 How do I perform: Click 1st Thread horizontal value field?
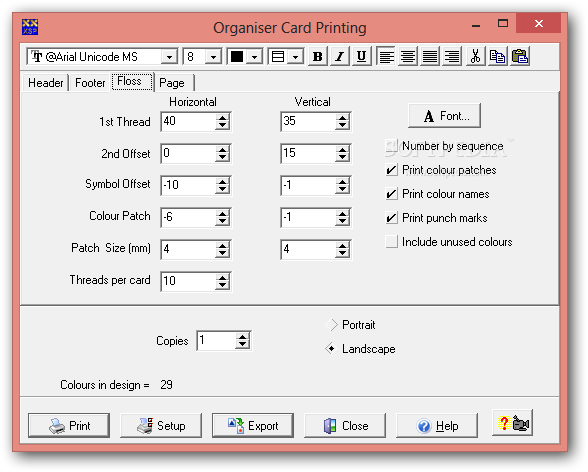tap(188, 121)
